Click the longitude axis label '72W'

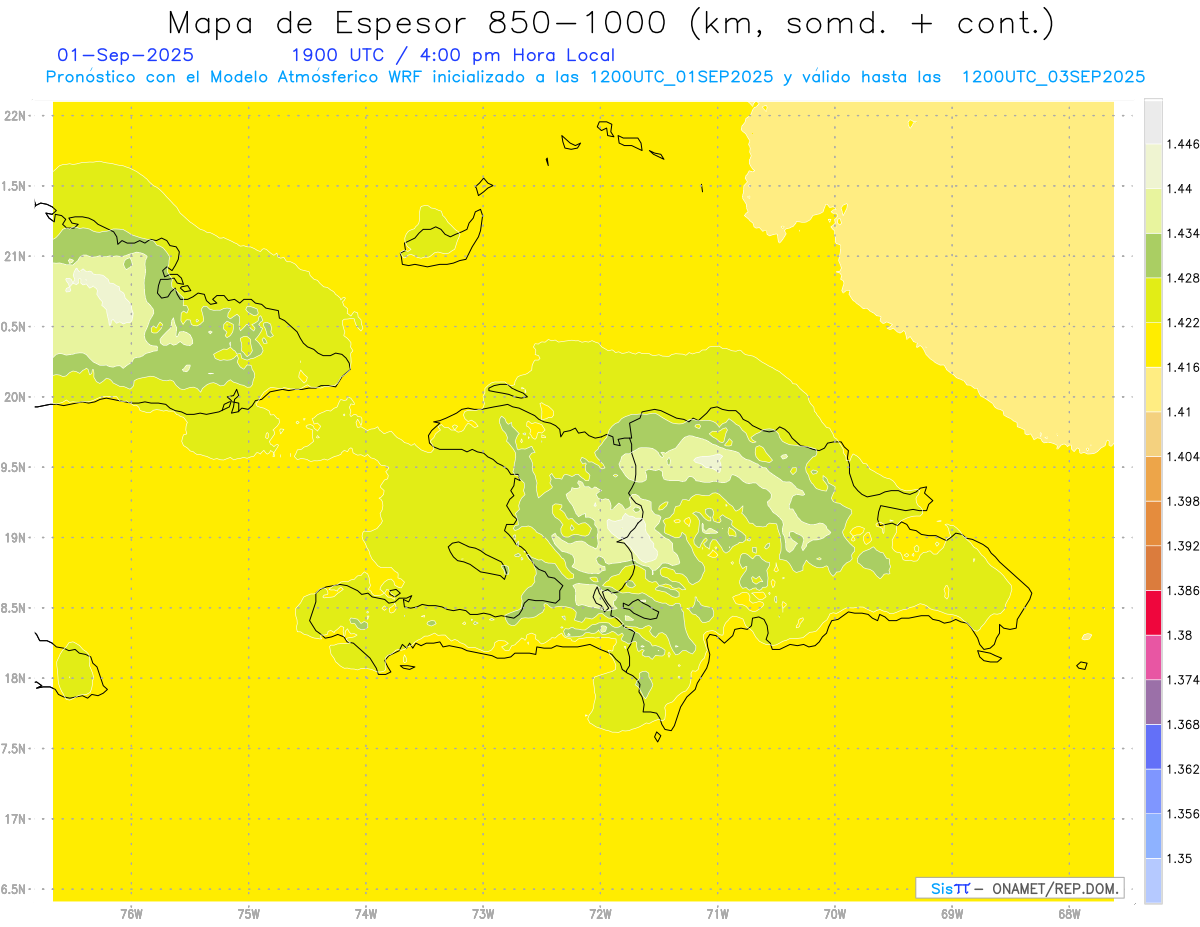(x=600, y=913)
